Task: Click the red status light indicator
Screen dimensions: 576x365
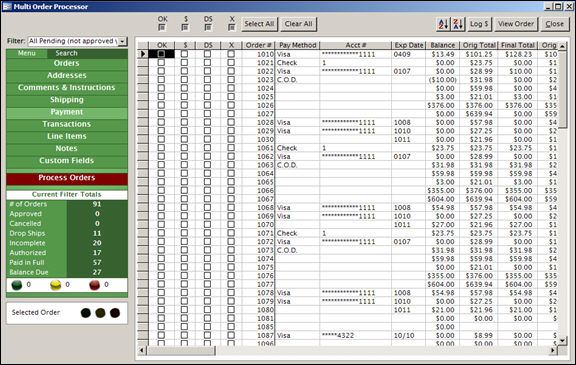Action: tap(94, 285)
